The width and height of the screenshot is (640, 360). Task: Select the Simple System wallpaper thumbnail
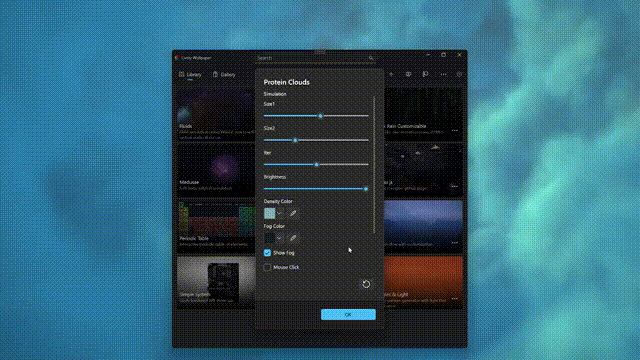click(216, 282)
